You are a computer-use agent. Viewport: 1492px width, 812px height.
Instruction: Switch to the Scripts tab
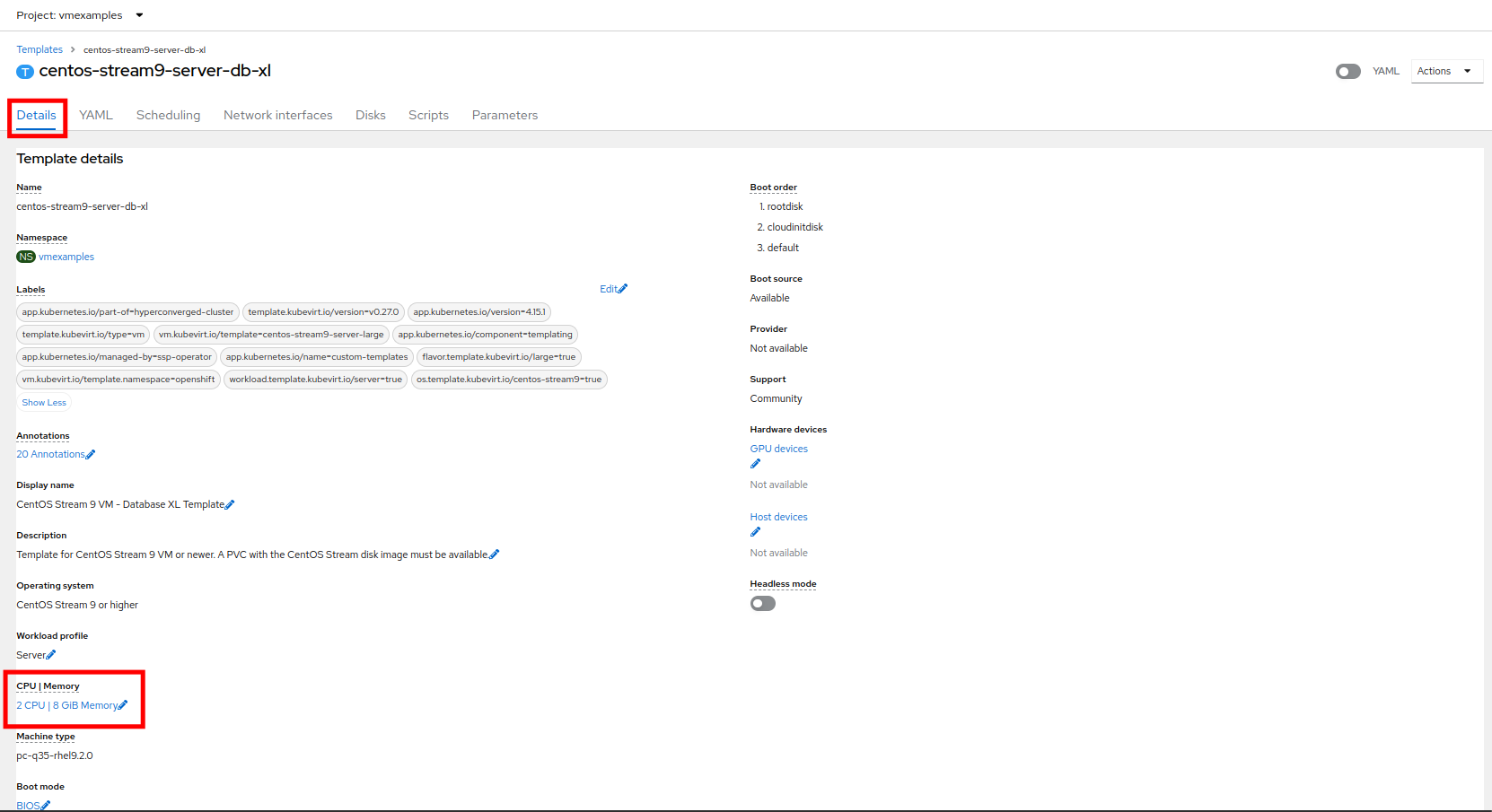(428, 115)
